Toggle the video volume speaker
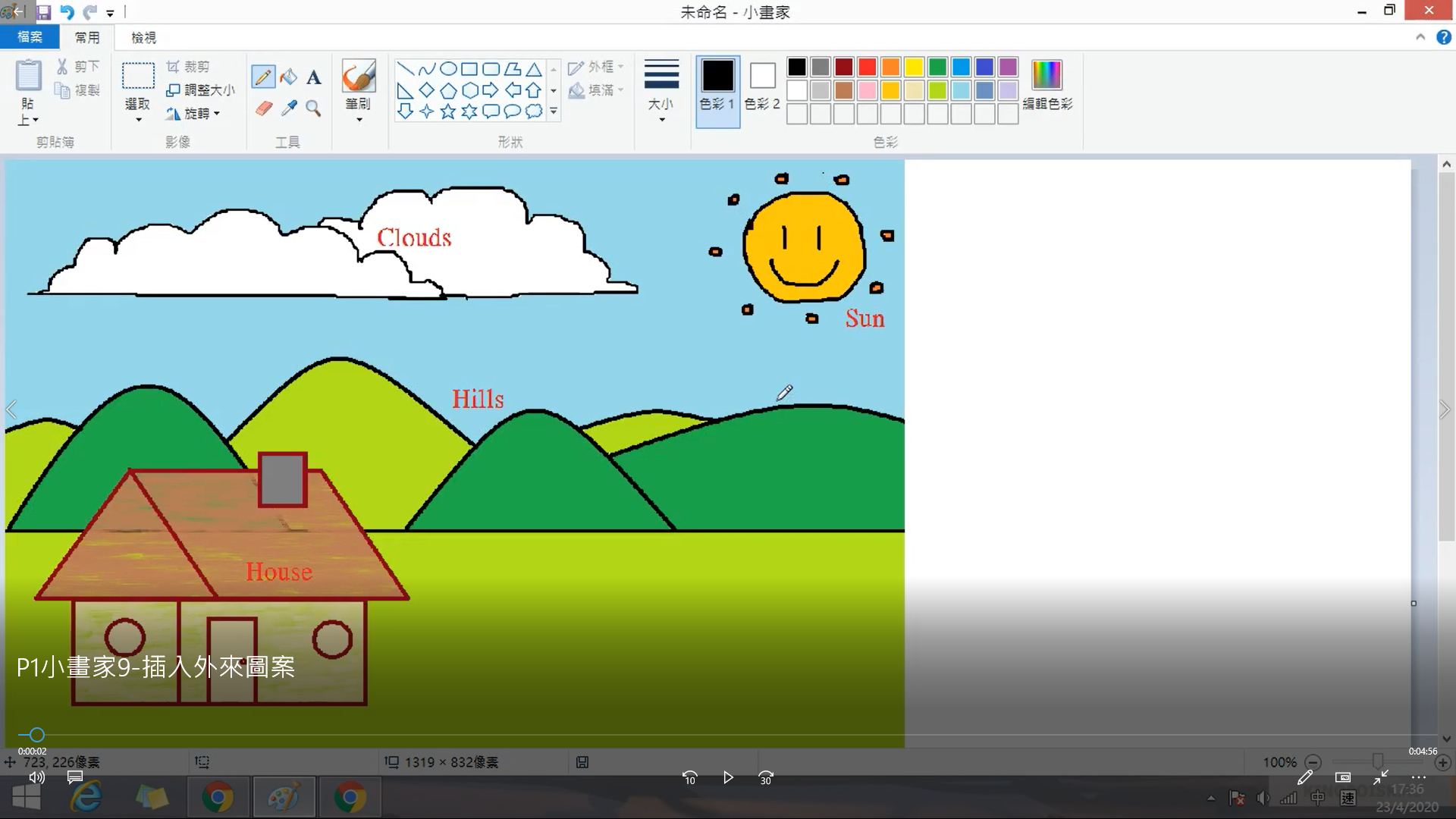 pyautogui.click(x=36, y=777)
